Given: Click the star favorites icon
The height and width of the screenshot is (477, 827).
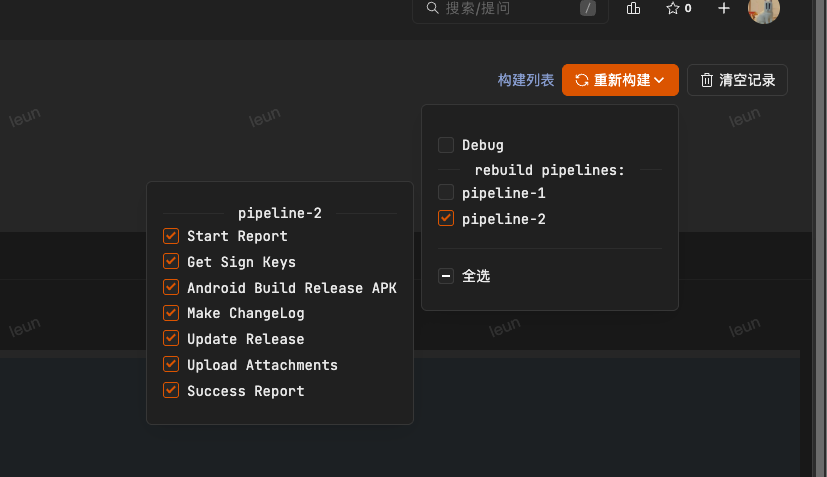Looking at the screenshot, I should coord(673,8).
